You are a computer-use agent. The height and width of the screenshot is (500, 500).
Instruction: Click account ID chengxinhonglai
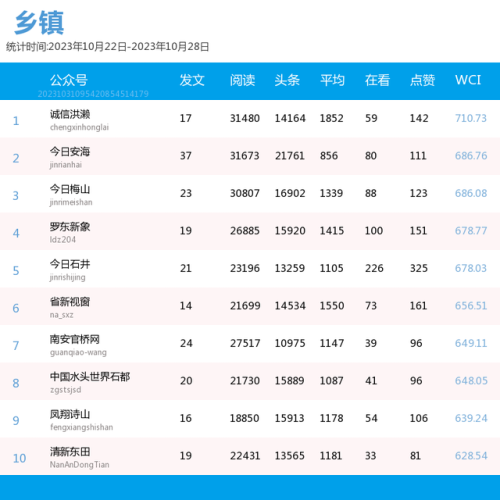tap(79, 127)
